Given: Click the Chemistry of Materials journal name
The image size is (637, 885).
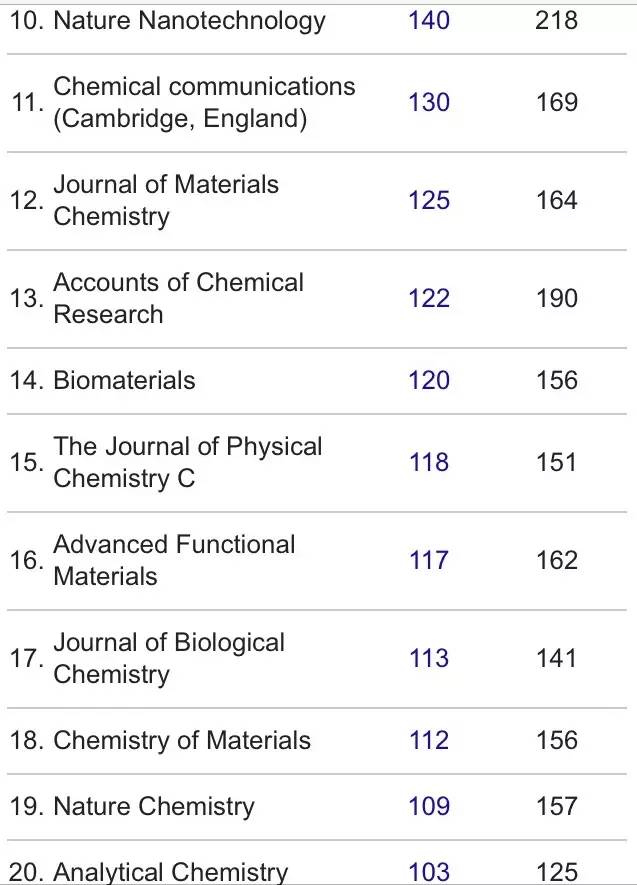Looking at the screenshot, I should click(x=181, y=740).
